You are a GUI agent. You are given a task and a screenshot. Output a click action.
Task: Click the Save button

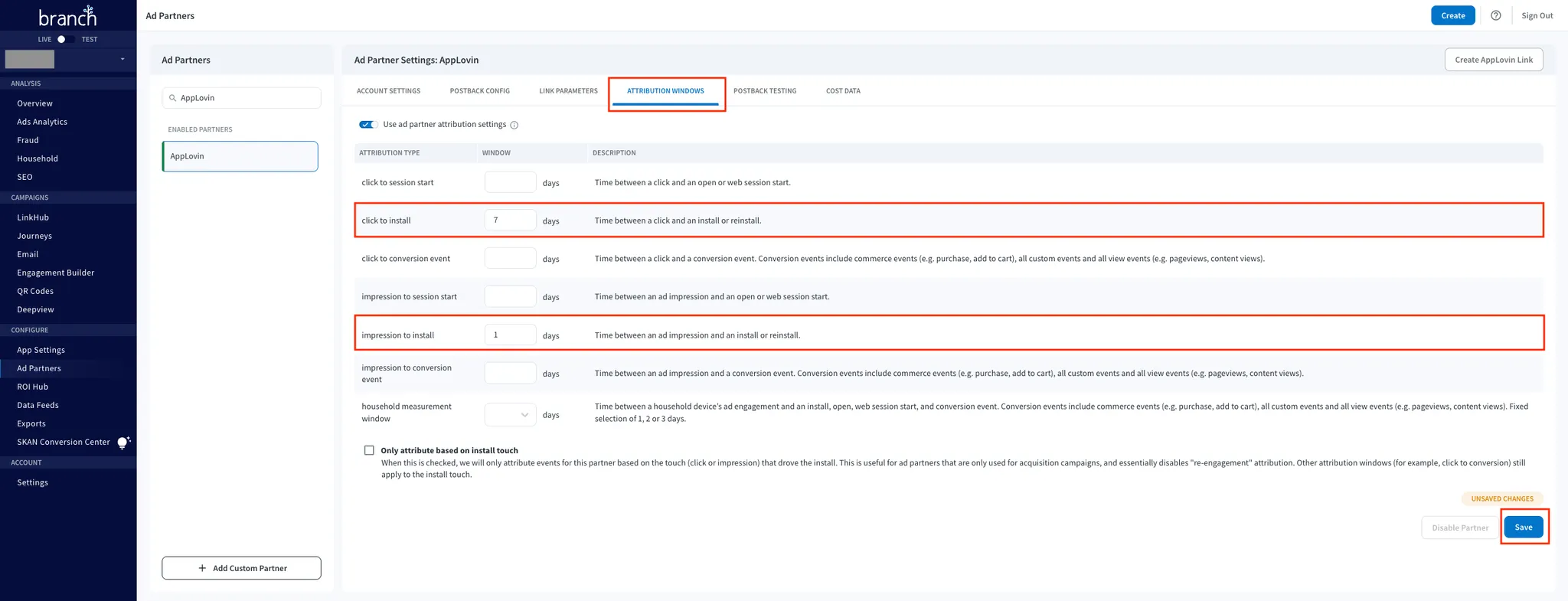coord(1523,527)
